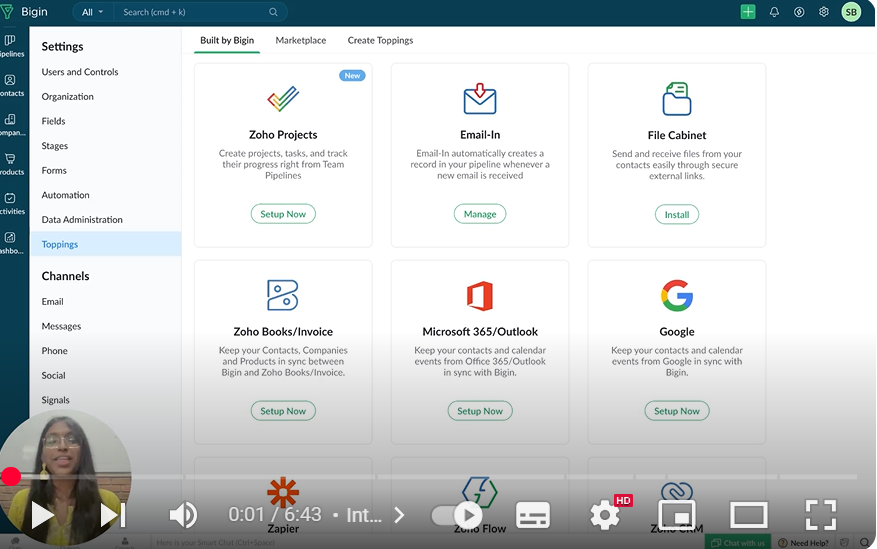Open the Products module icon
The width and height of the screenshot is (877, 549).
point(10,159)
